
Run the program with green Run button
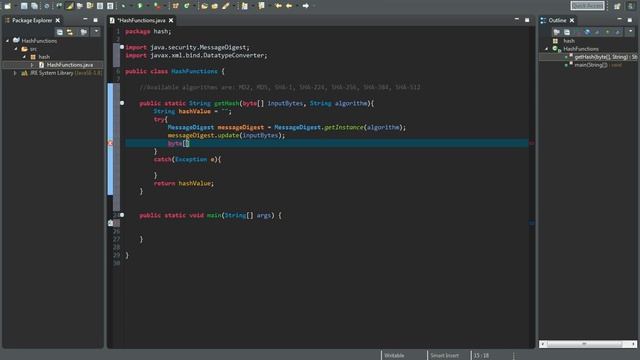coord(140,6)
